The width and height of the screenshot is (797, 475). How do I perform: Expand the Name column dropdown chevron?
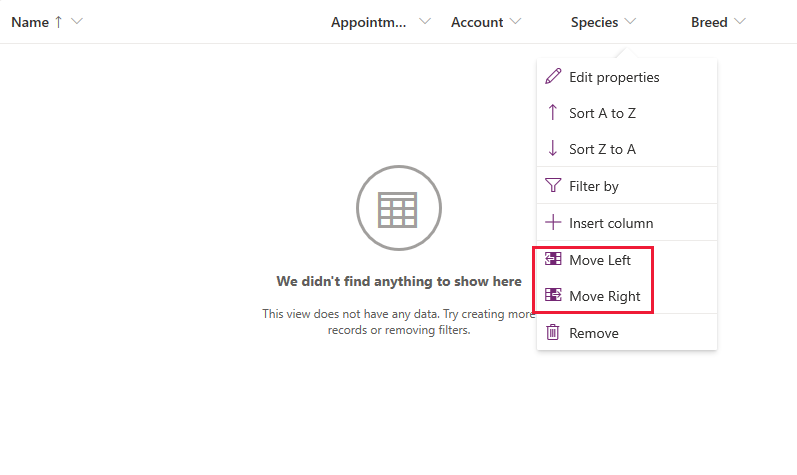tap(77, 22)
